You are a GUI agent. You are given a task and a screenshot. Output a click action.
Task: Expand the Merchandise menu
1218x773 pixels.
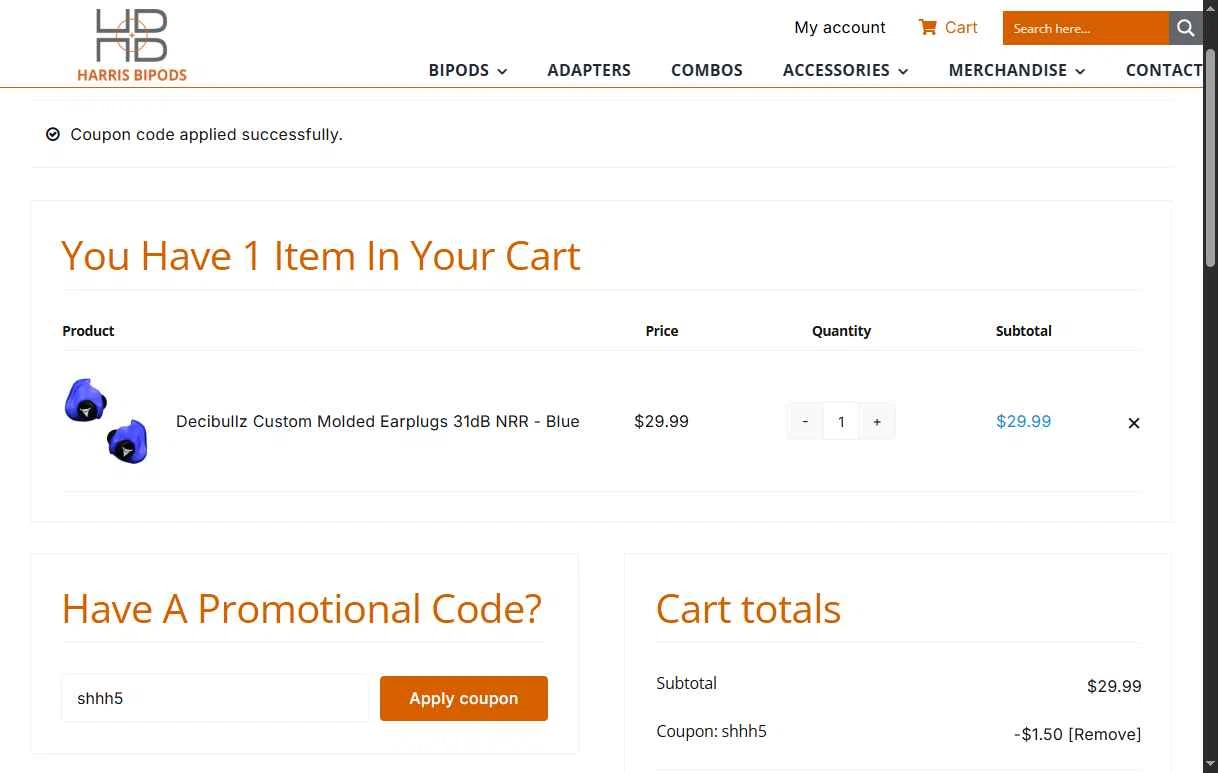[x=1016, y=70]
